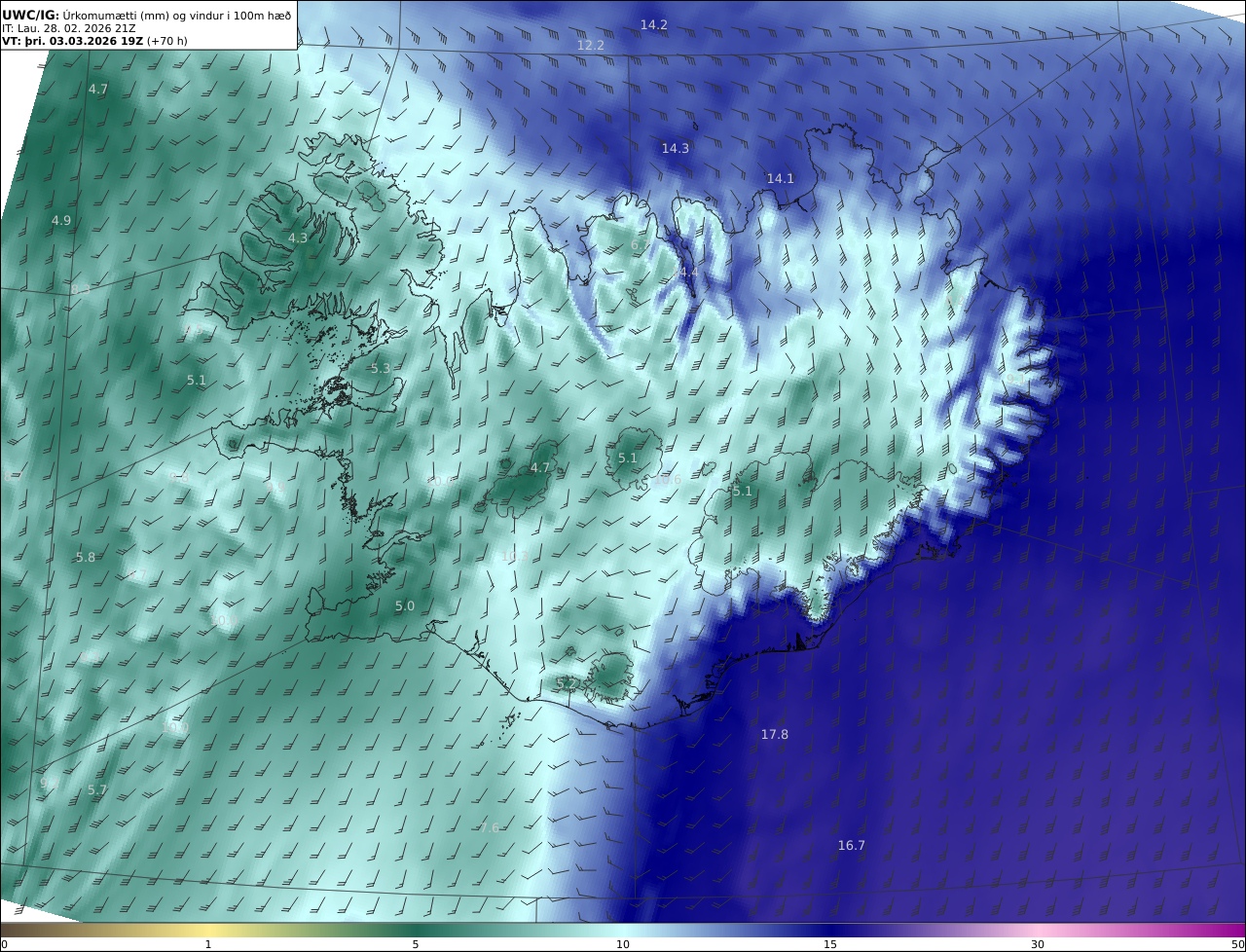Click the 5.0 value label
Screen dimensions: 1246x952
coord(405,605)
